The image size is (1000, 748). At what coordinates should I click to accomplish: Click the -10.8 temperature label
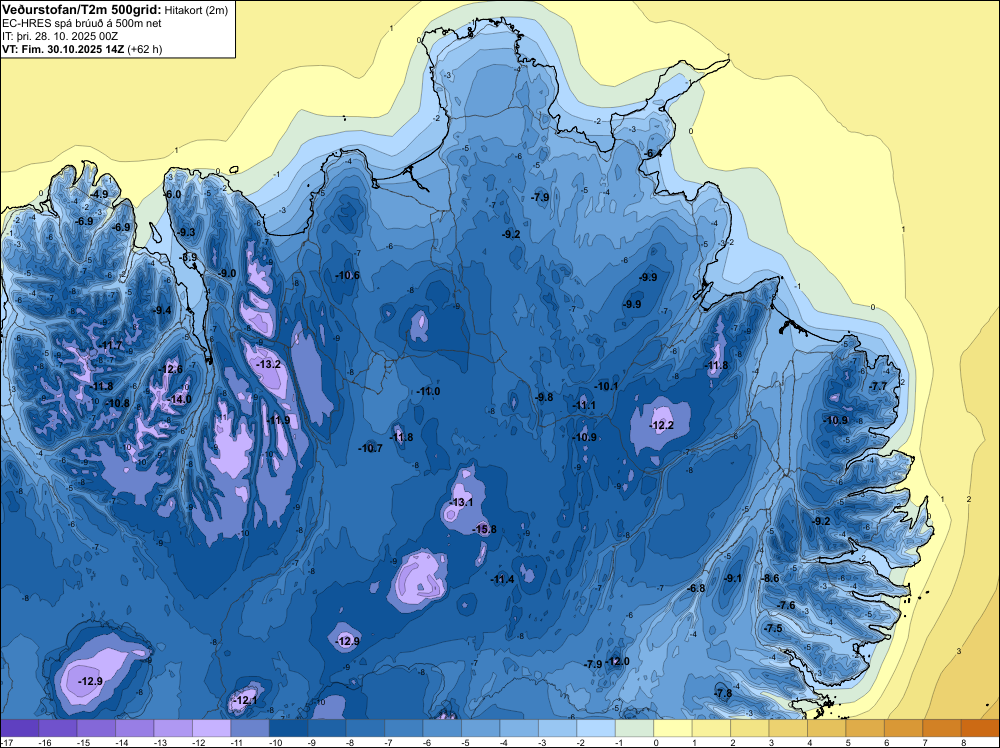click(x=118, y=403)
